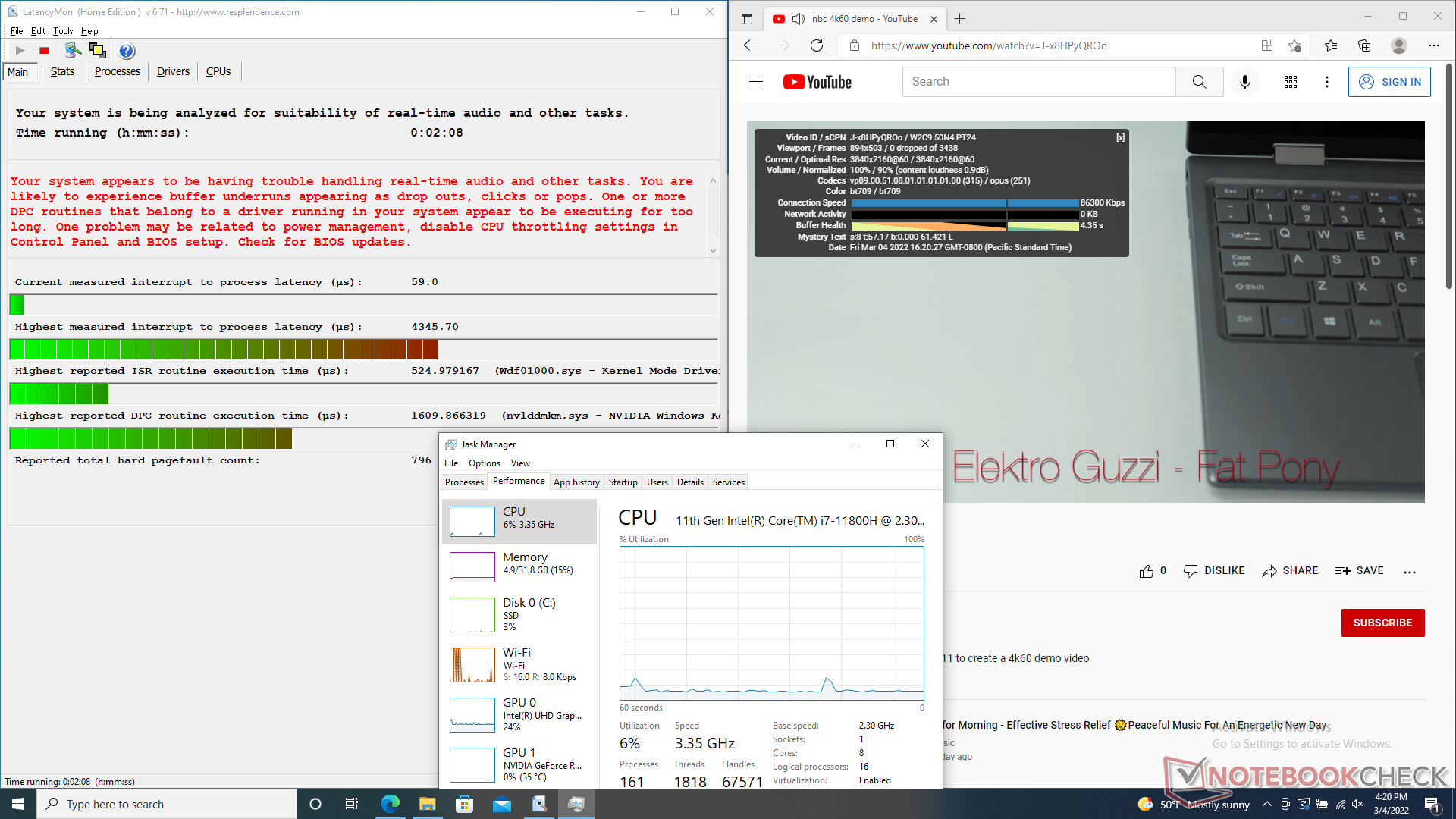Switch to LatencyMon Processes tab

118,71
